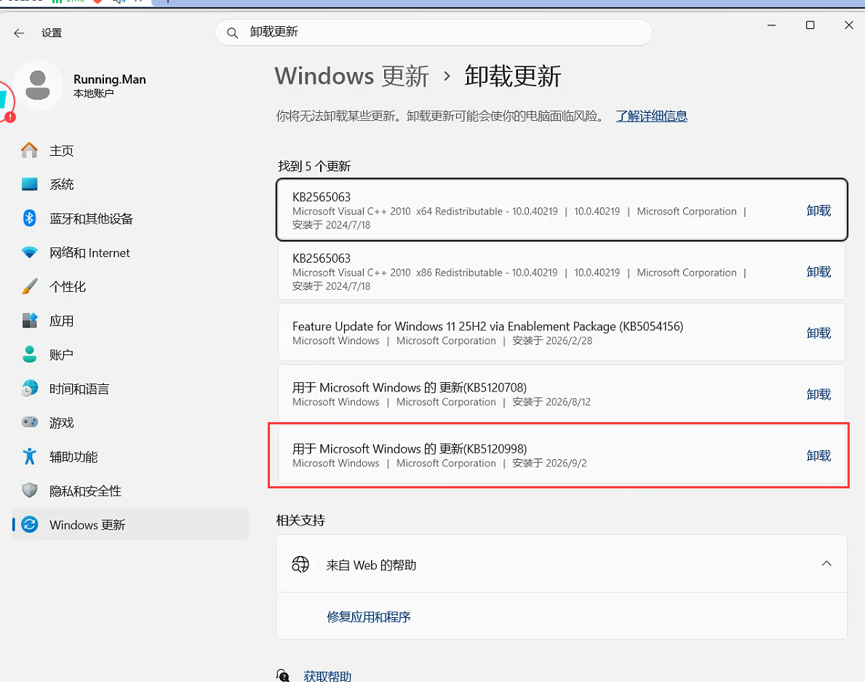Open the 账户 person icon

[29, 354]
